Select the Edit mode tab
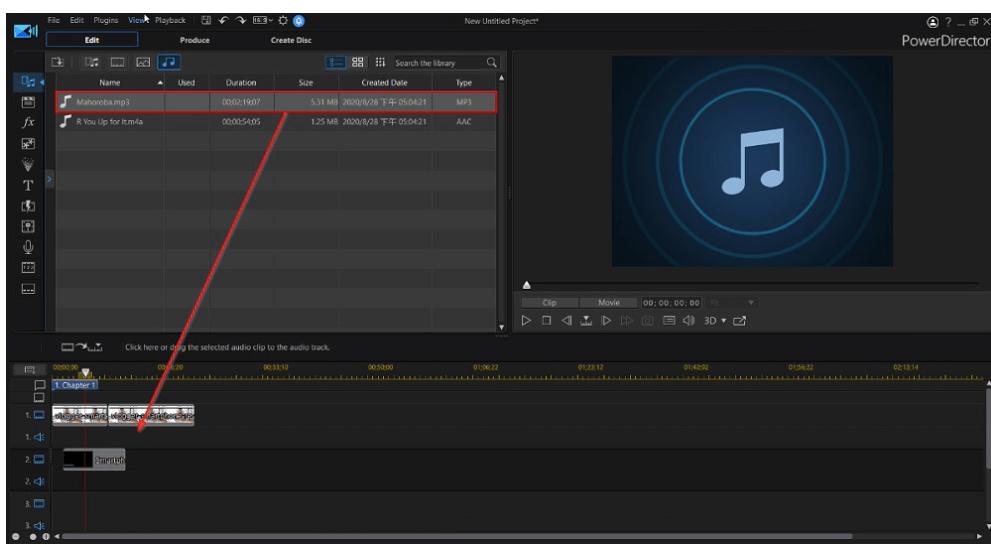The width and height of the screenshot is (991, 544). pyautogui.click(x=92, y=40)
